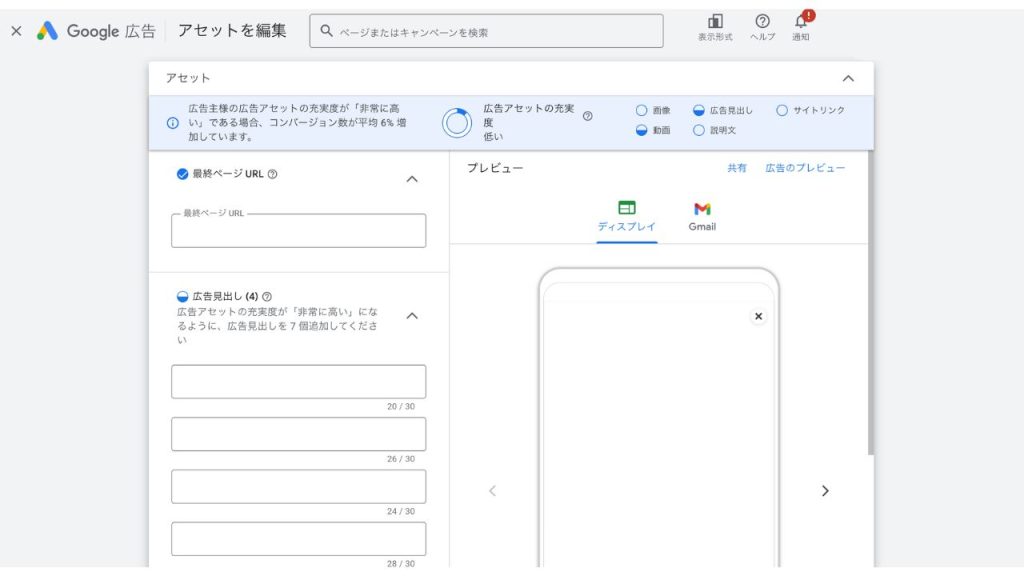Advance the preview with the right arrow

(x=826, y=491)
